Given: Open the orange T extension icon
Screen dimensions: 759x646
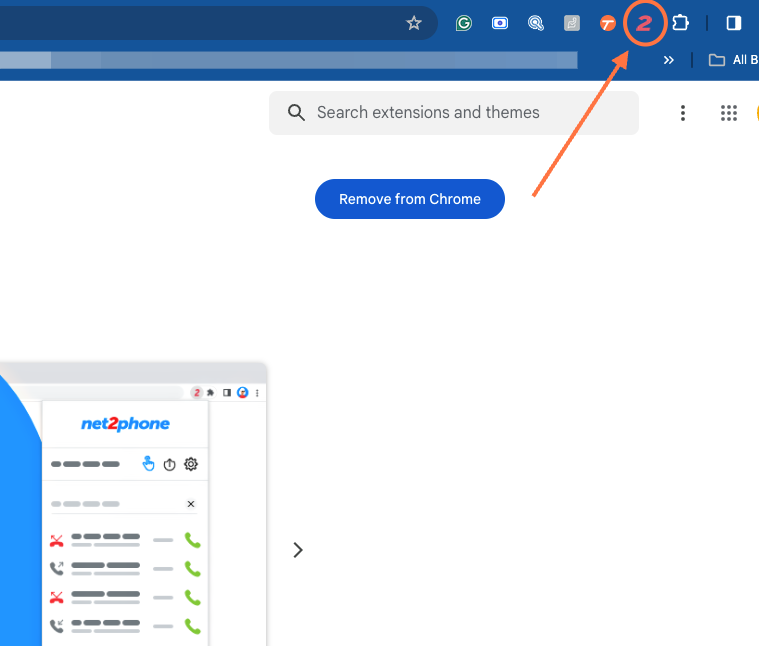Looking at the screenshot, I should click(607, 23).
